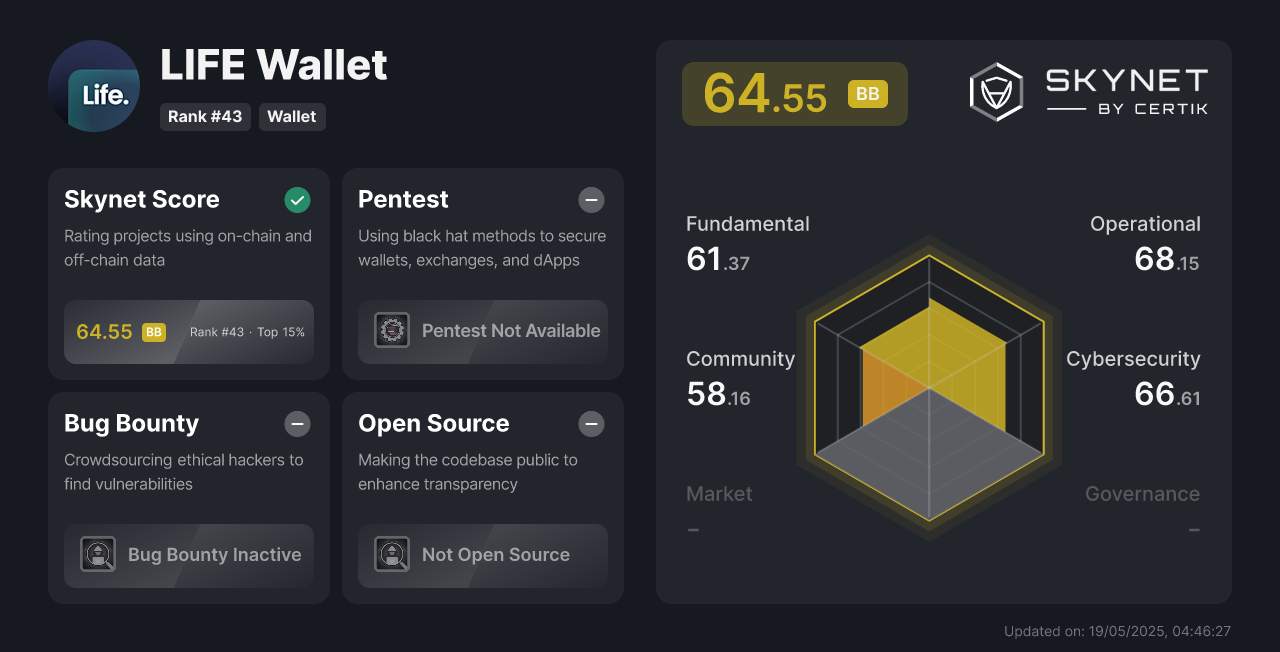1280x652 pixels.
Task: Click the Pentest Not Available badge icon
Action: pos(392,330)
